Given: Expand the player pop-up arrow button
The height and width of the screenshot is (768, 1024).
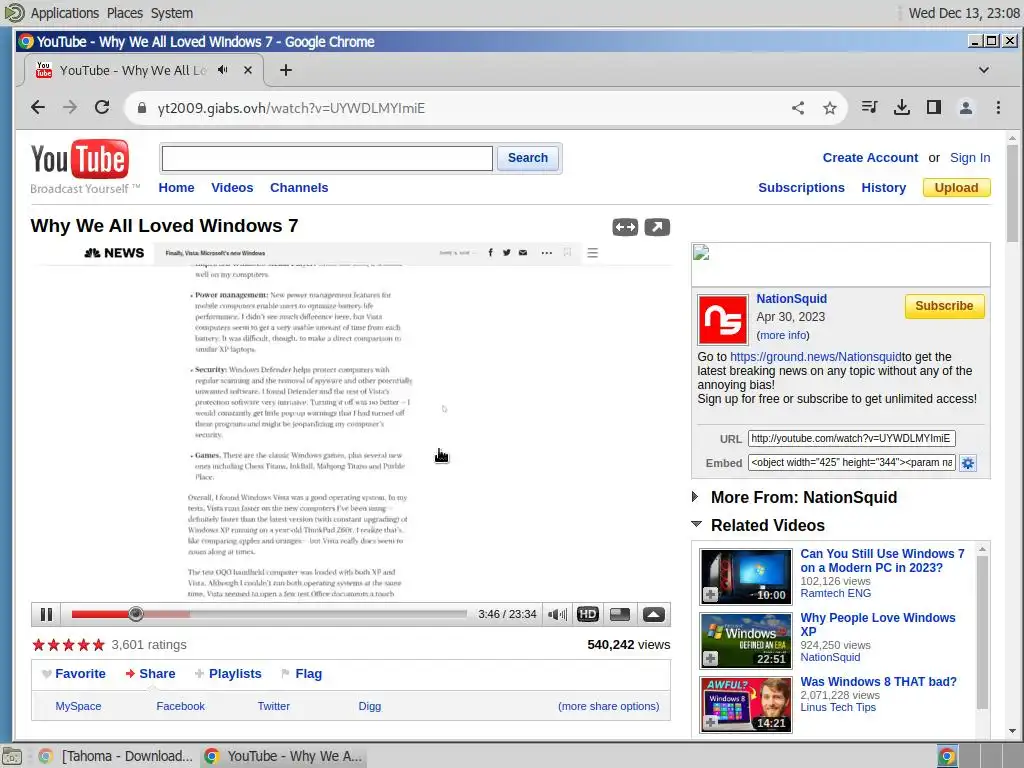Looking at the screenshot, I should (654, 615).
